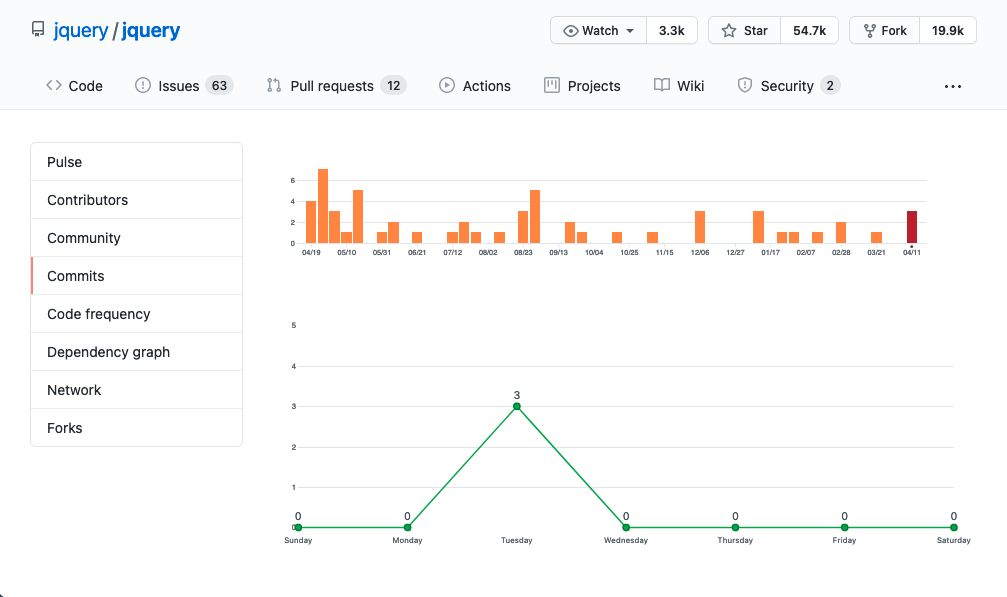Image resolution: width=1007 pixels, height=597 pixels.
Task: Open the jquery repository name link
Action: tap(151, 30)
